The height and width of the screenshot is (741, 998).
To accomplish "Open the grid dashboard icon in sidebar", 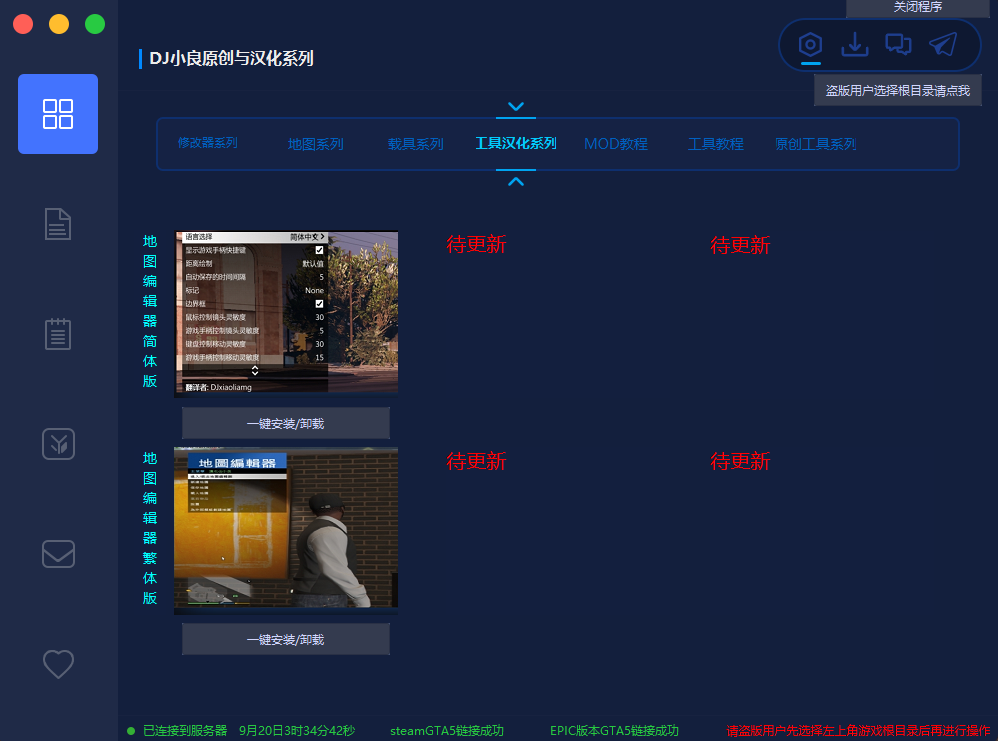I will 58,114.
